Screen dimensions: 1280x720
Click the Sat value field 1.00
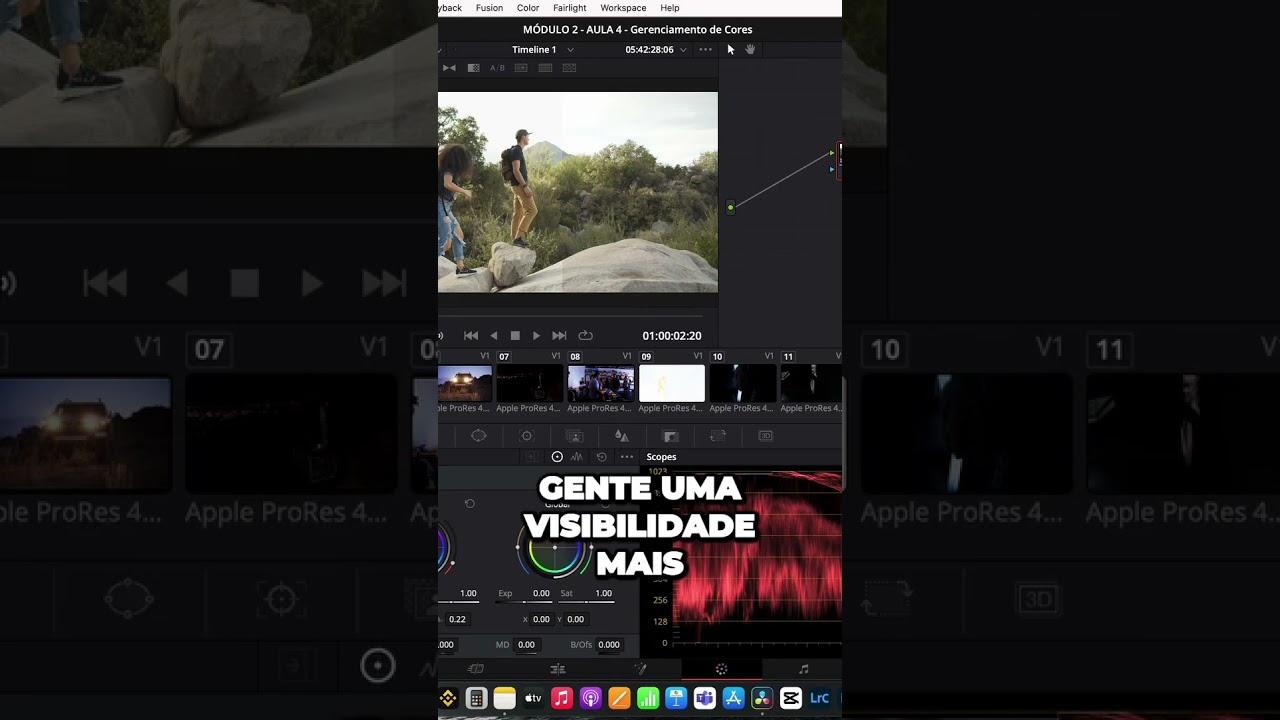click(603, 593)
